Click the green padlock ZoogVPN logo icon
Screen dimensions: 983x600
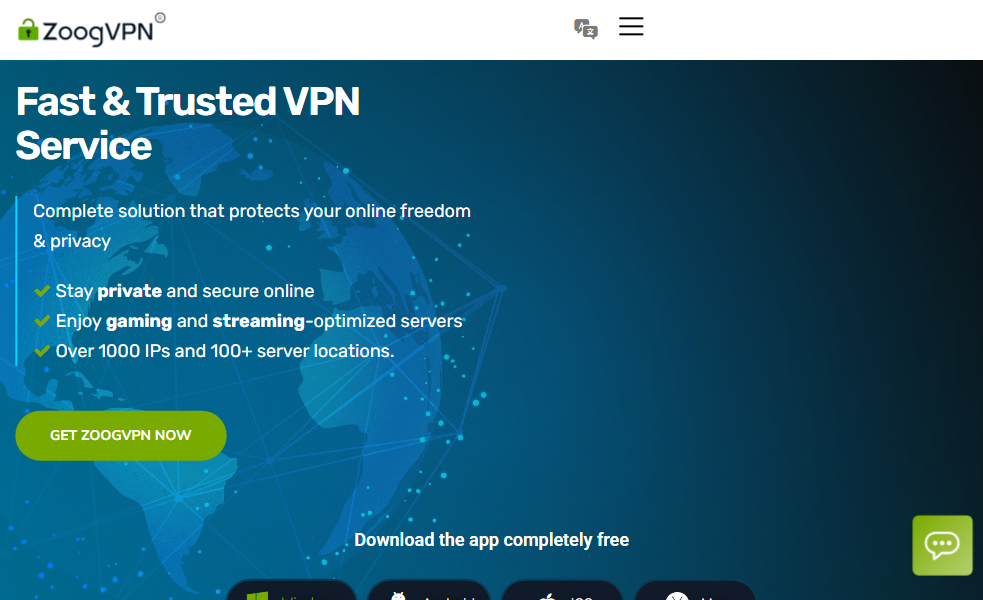pyautogui.click(x=28, y=29)
